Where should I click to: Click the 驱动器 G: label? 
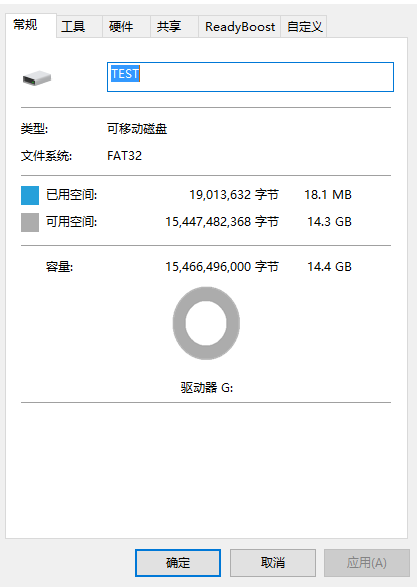click(x=207, y=387)
